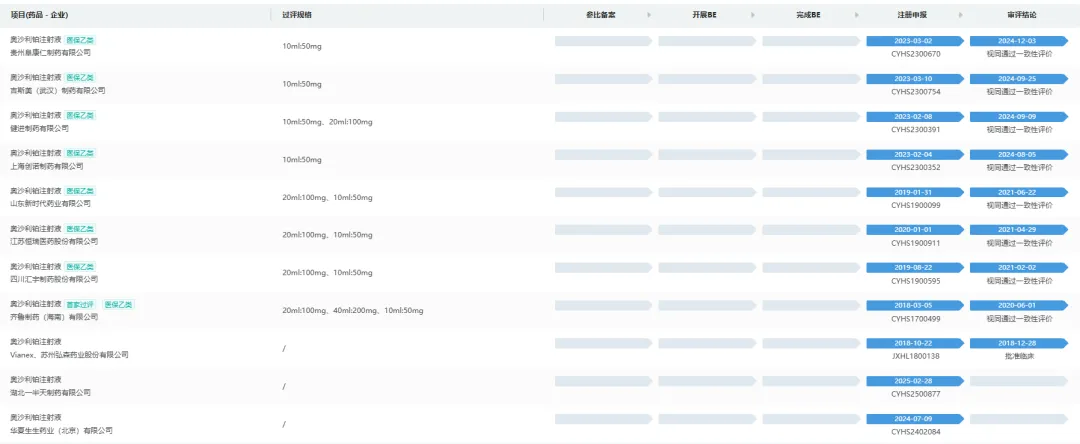This screenshot has width=1080, height=444.
Task: Open the 华夏生生药业（北京）有限公司 entry
Action: click(x=61, y=430)
